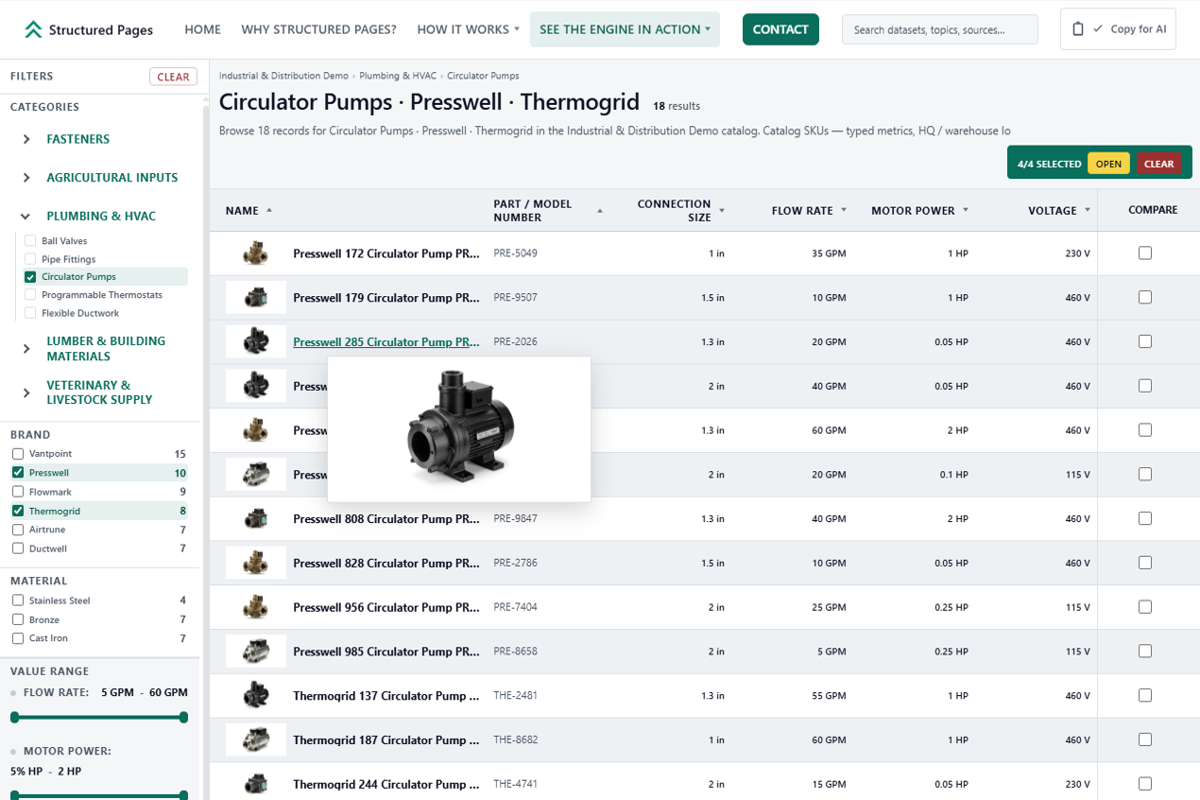
Task: Expand Veterinary & Livestock Supply category
Action: [27, 392]
